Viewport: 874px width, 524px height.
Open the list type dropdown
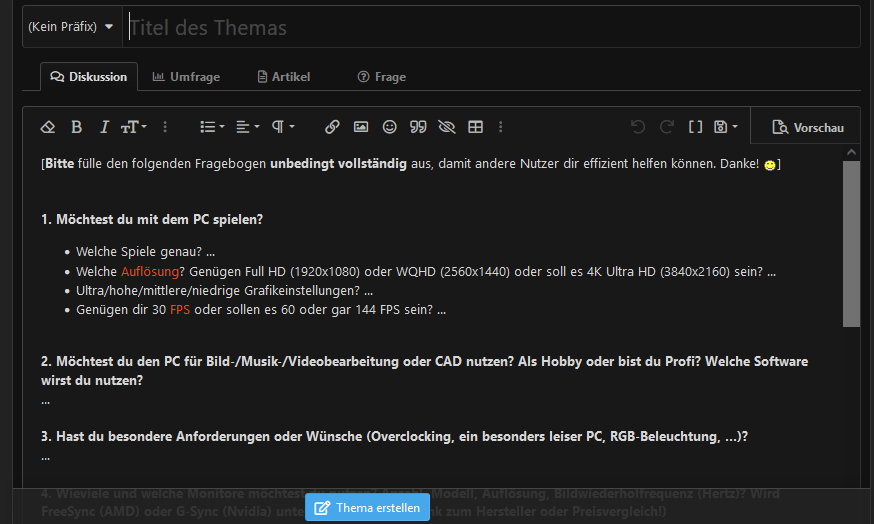click(x=212, y=127)
